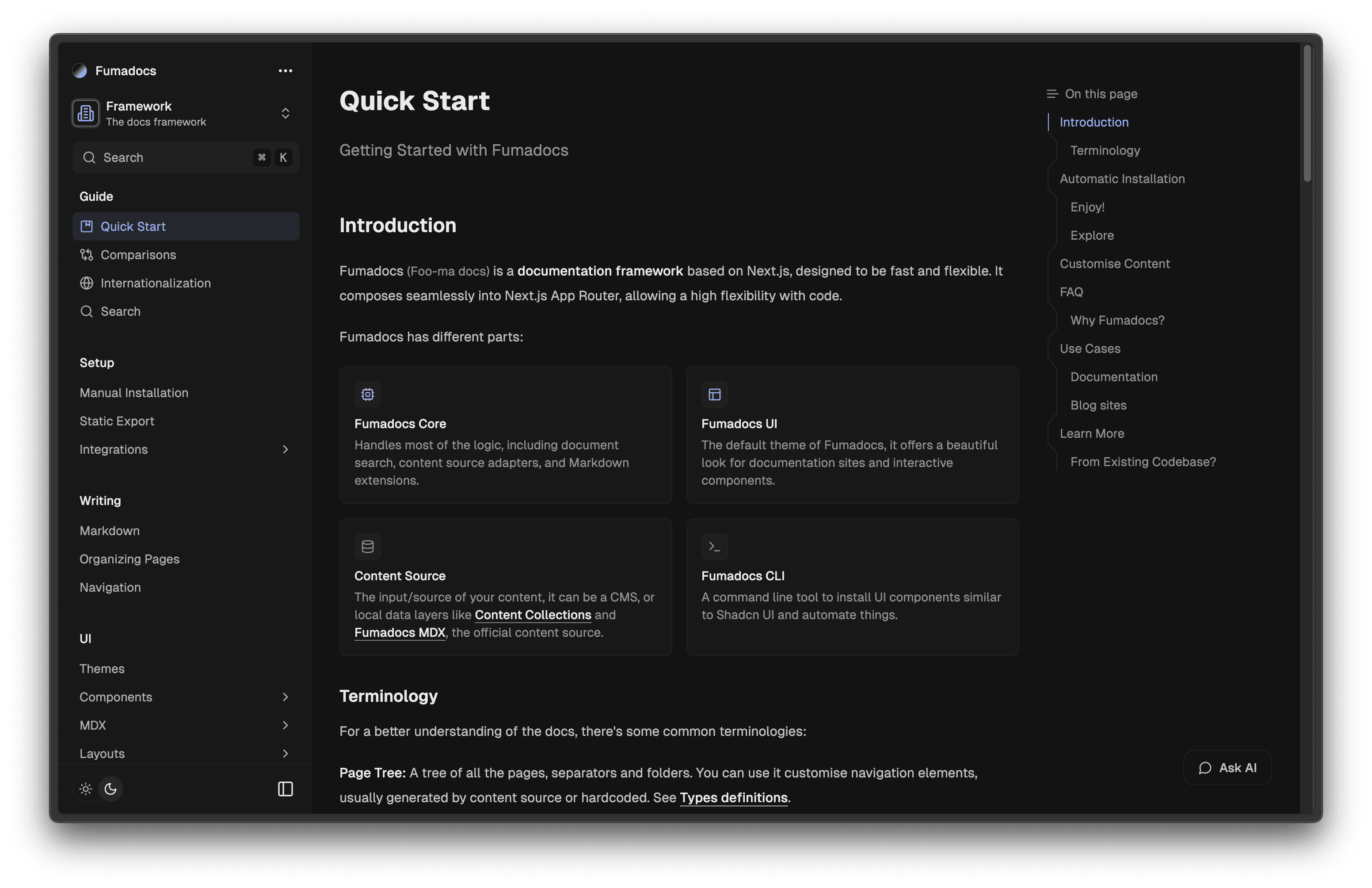Click the magnifier icon in the search box

[x=89, y=157]
